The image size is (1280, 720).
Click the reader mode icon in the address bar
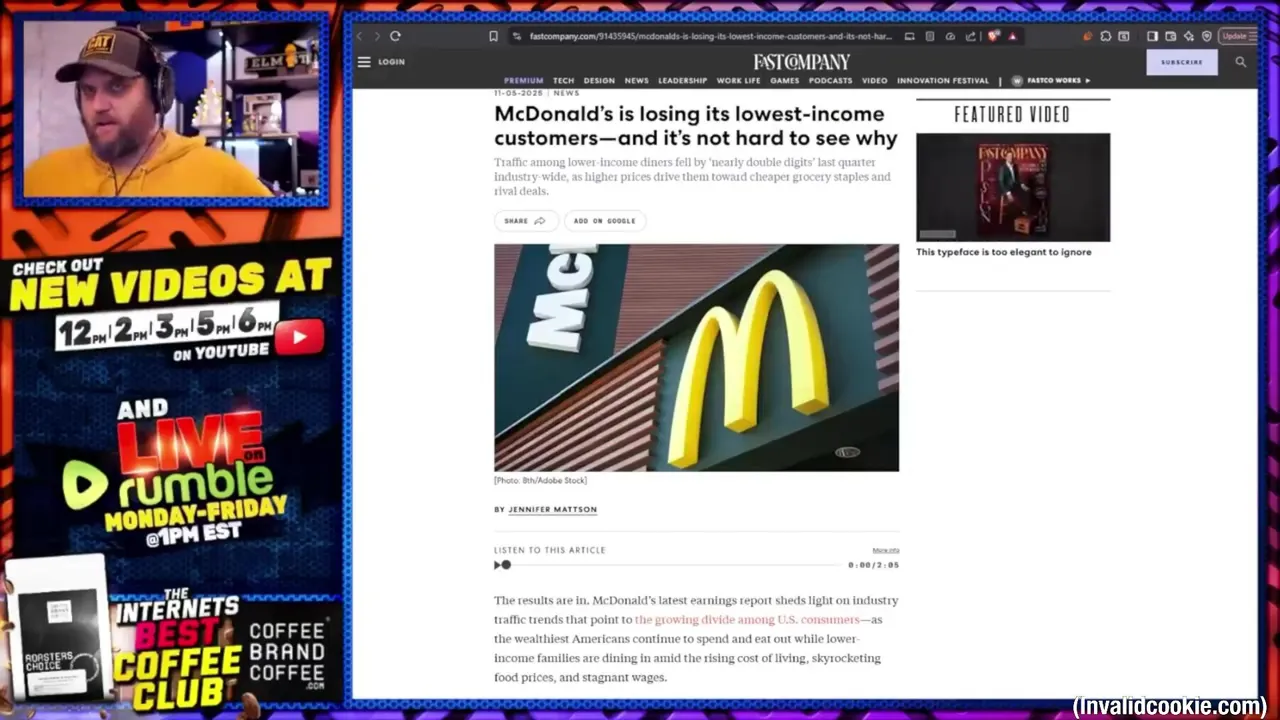coord(929,36)
